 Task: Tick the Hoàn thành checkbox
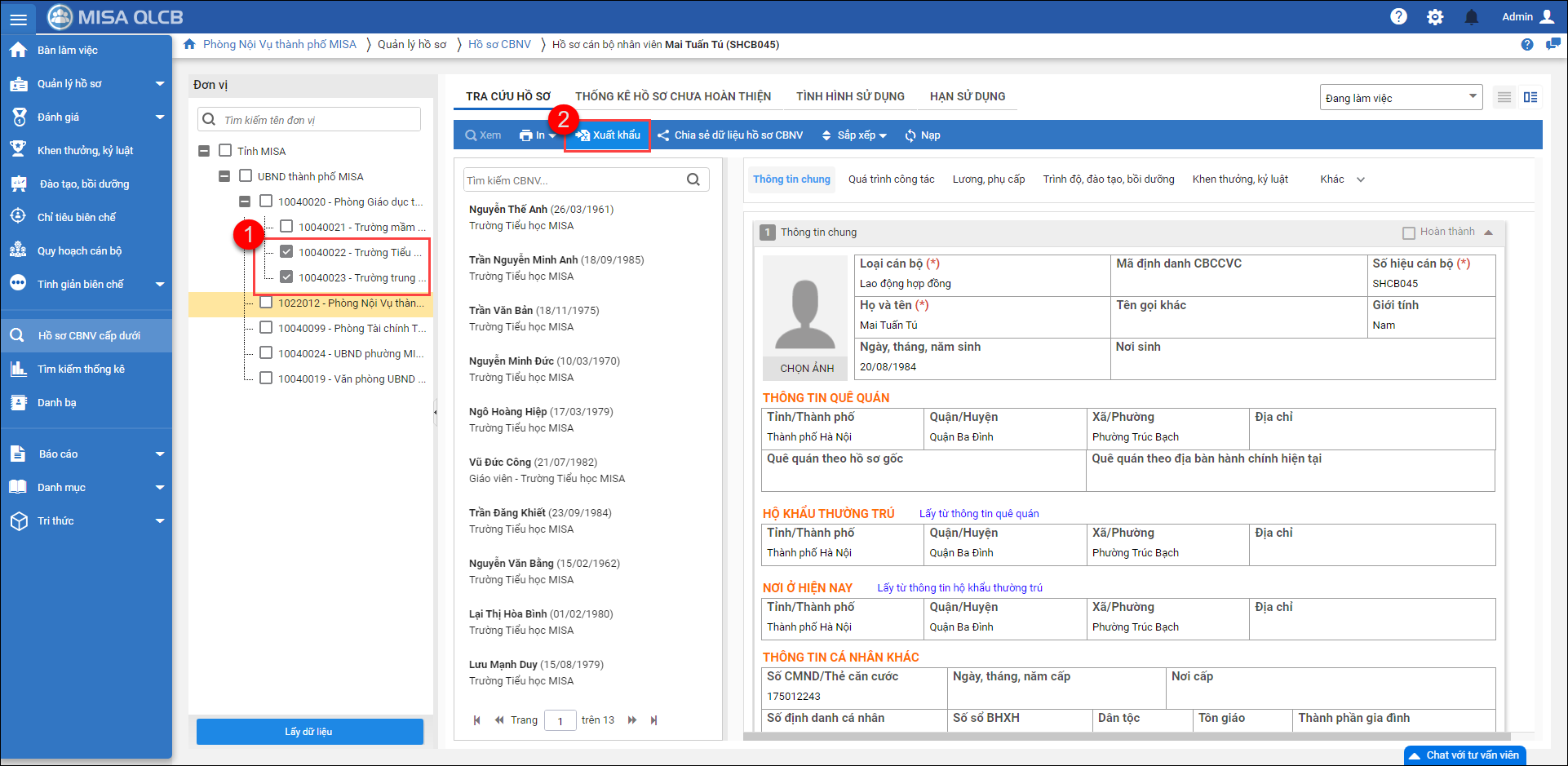[x=1409, y=232]
